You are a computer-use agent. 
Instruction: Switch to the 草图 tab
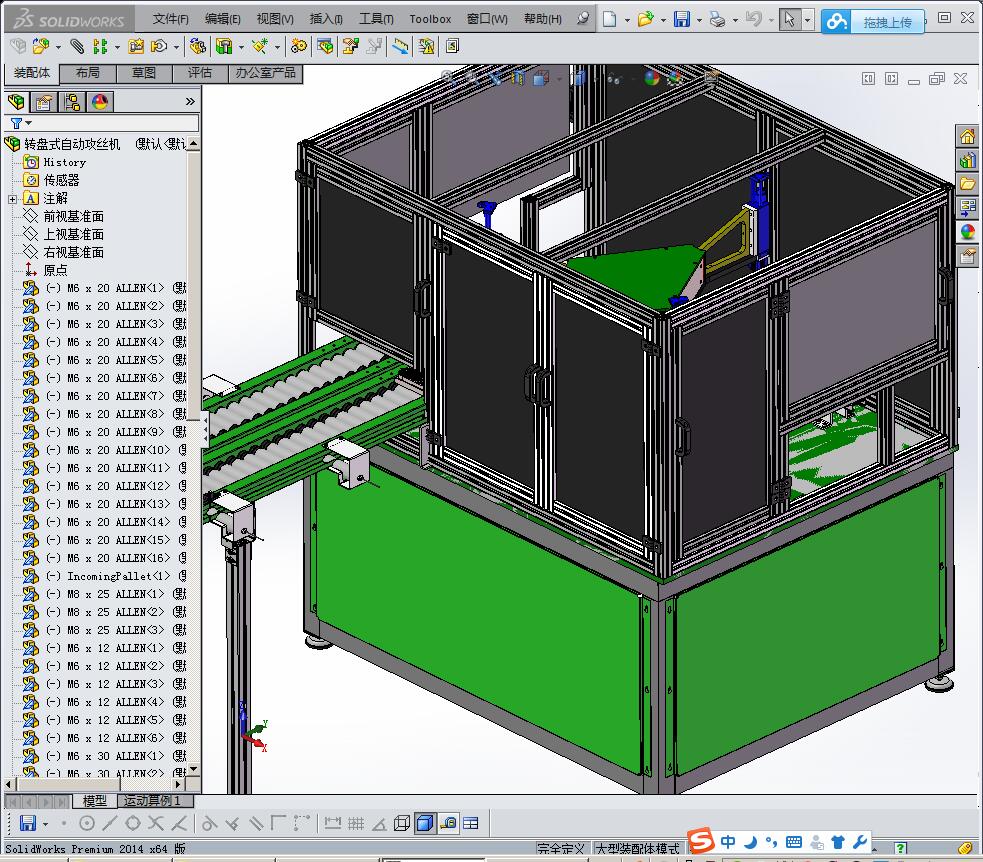click(x=144, y=73)
